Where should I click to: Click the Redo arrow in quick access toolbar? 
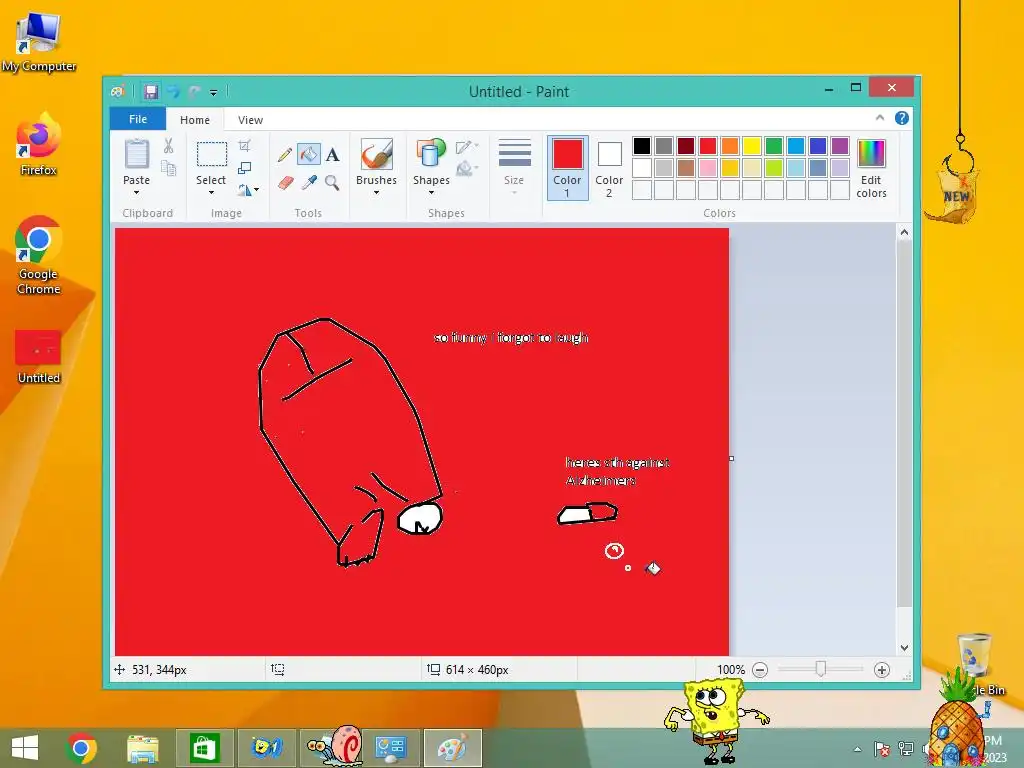[194, 91]
